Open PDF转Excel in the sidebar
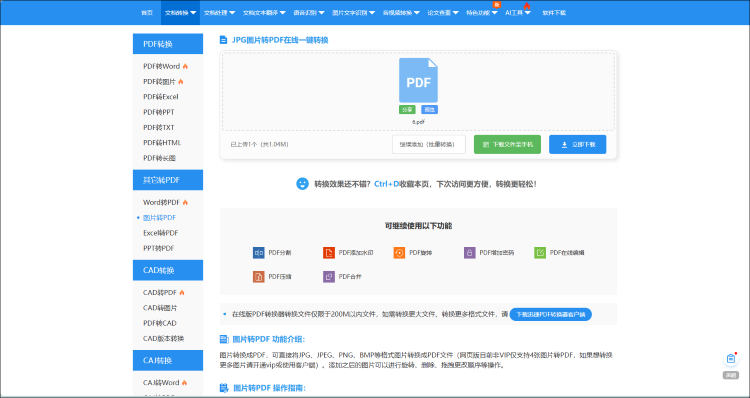Viewport: 750px width, 398px height. point(161,97)
